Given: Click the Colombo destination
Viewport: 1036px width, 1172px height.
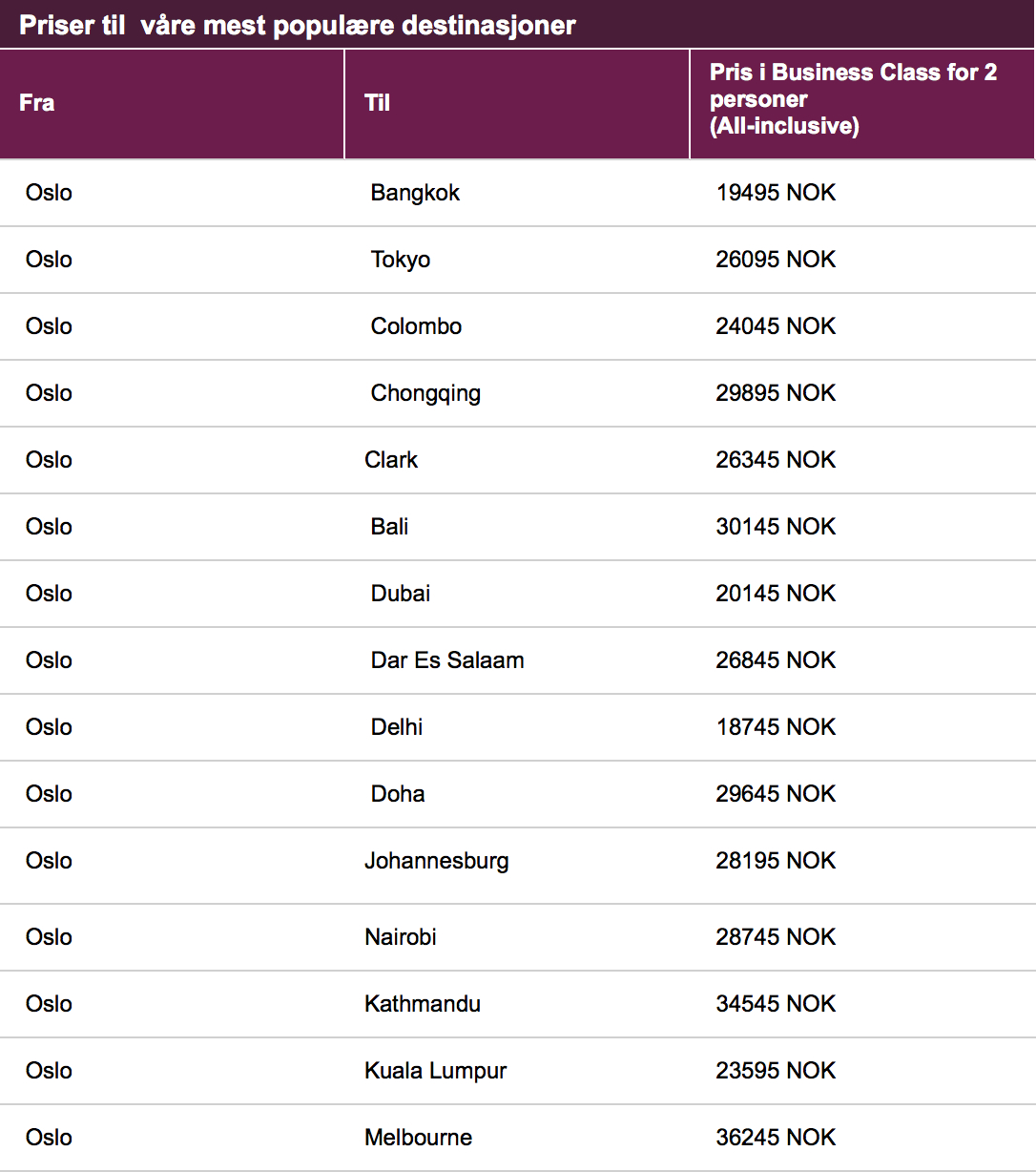Looking at the screenshot, I should point(416,326).
